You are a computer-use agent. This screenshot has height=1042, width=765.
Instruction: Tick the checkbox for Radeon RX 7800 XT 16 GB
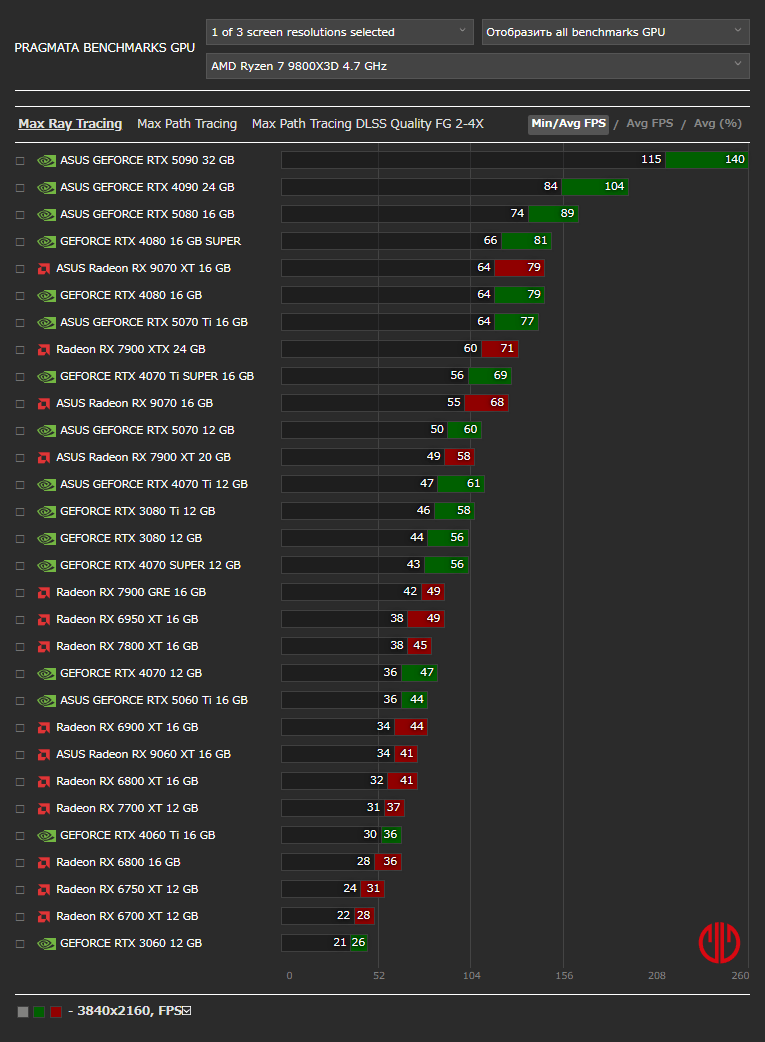click(x=20, y=647)
